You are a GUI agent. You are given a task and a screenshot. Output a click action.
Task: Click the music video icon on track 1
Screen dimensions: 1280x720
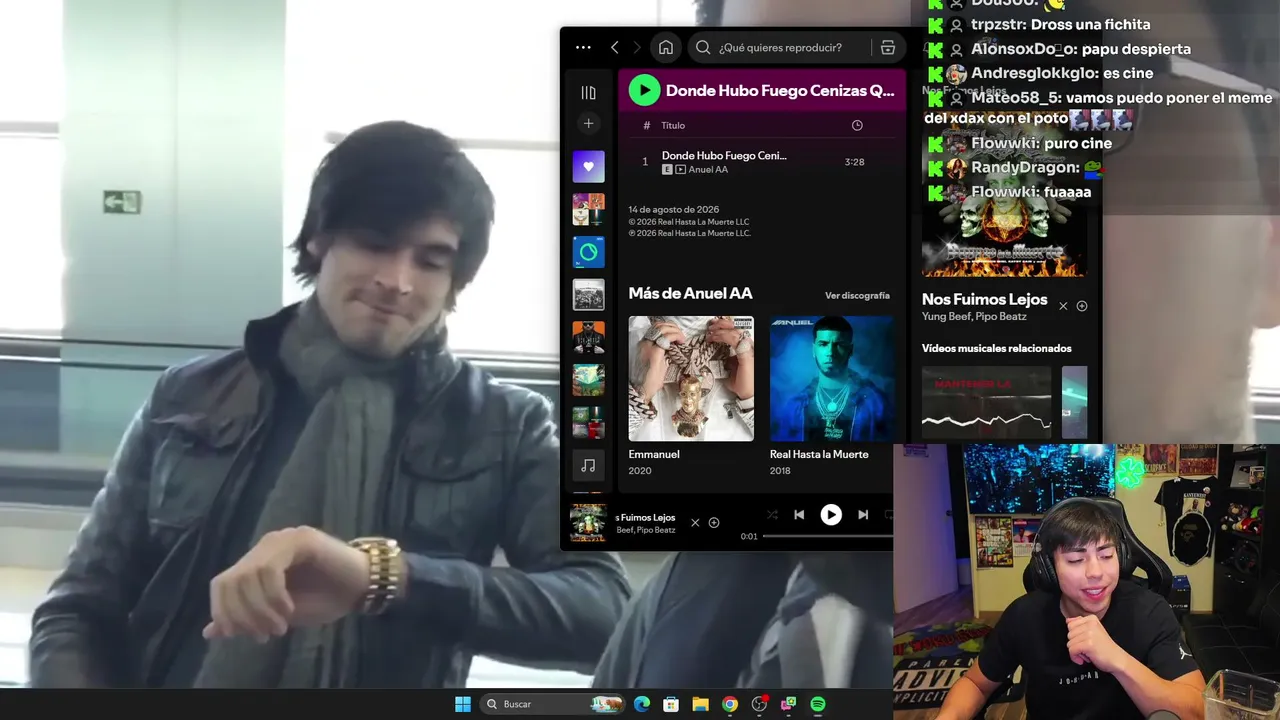point(680,170)
